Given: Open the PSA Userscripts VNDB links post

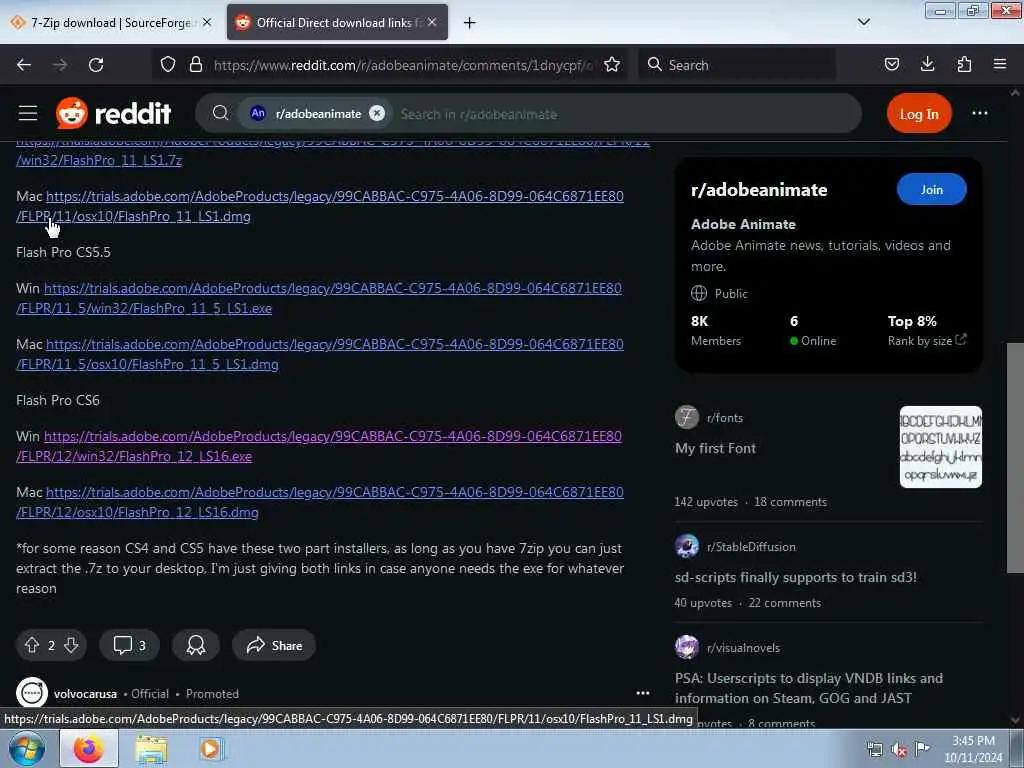Looking at the screenshot, I should coord(808,688).
